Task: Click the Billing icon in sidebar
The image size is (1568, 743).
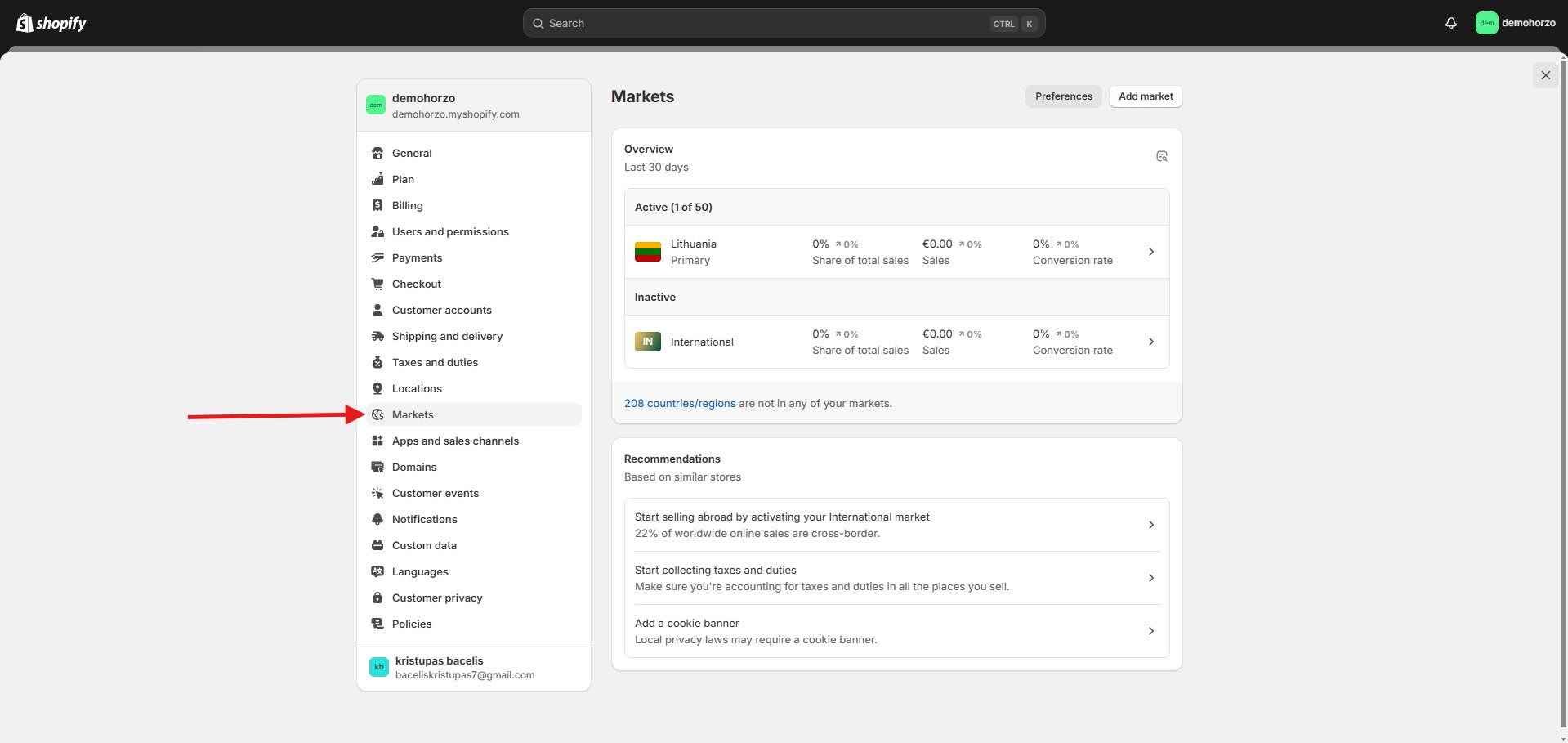Action: coord(377,205)
